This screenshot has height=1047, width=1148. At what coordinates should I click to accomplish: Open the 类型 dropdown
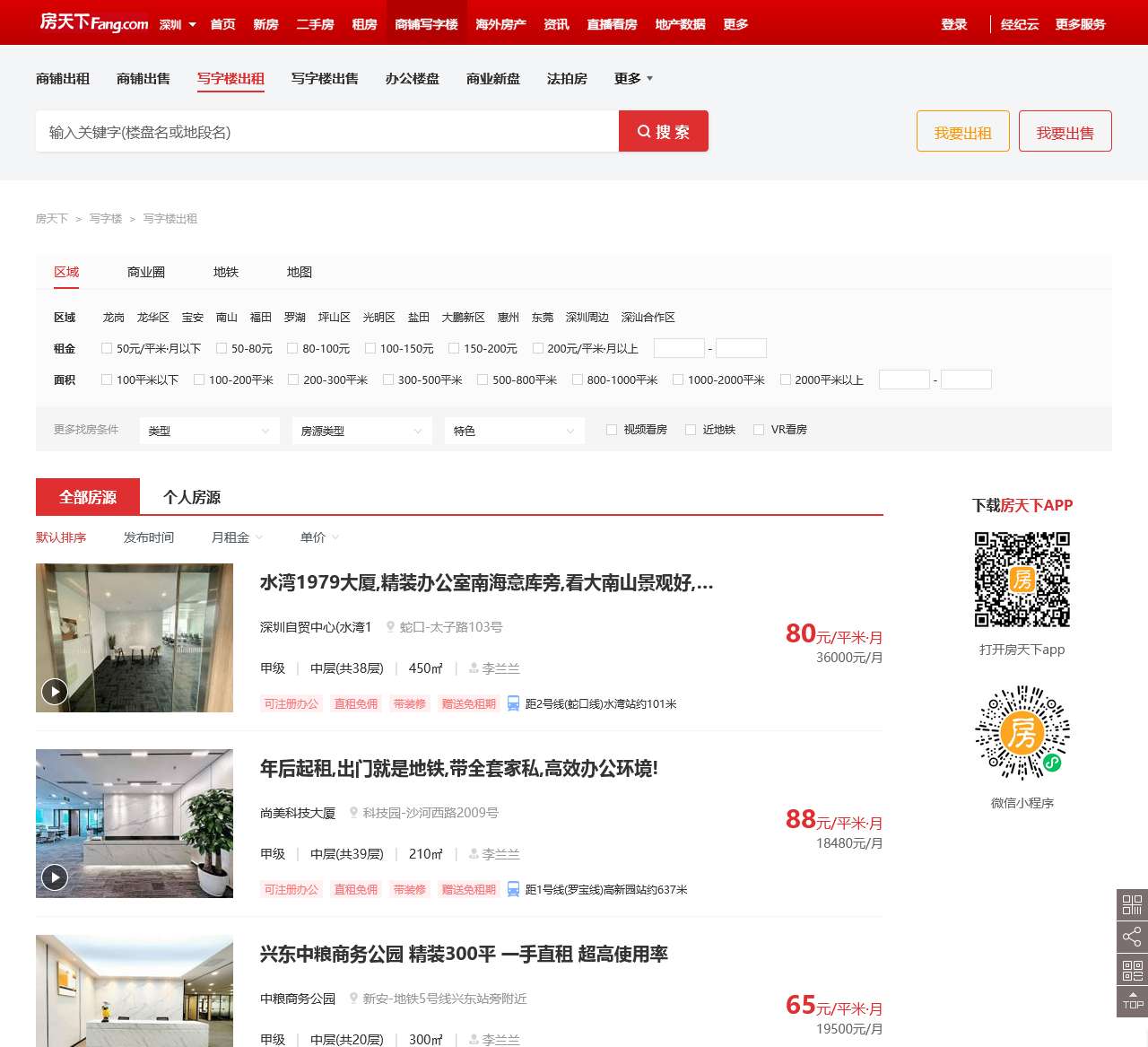209,431
